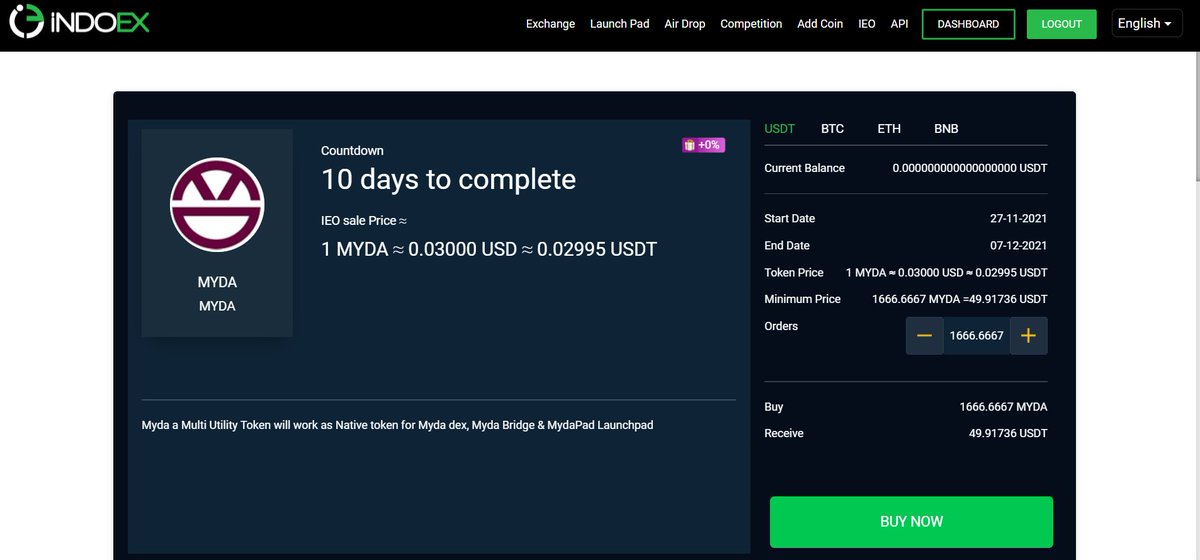Click the Countdown label

pos(352,151)
